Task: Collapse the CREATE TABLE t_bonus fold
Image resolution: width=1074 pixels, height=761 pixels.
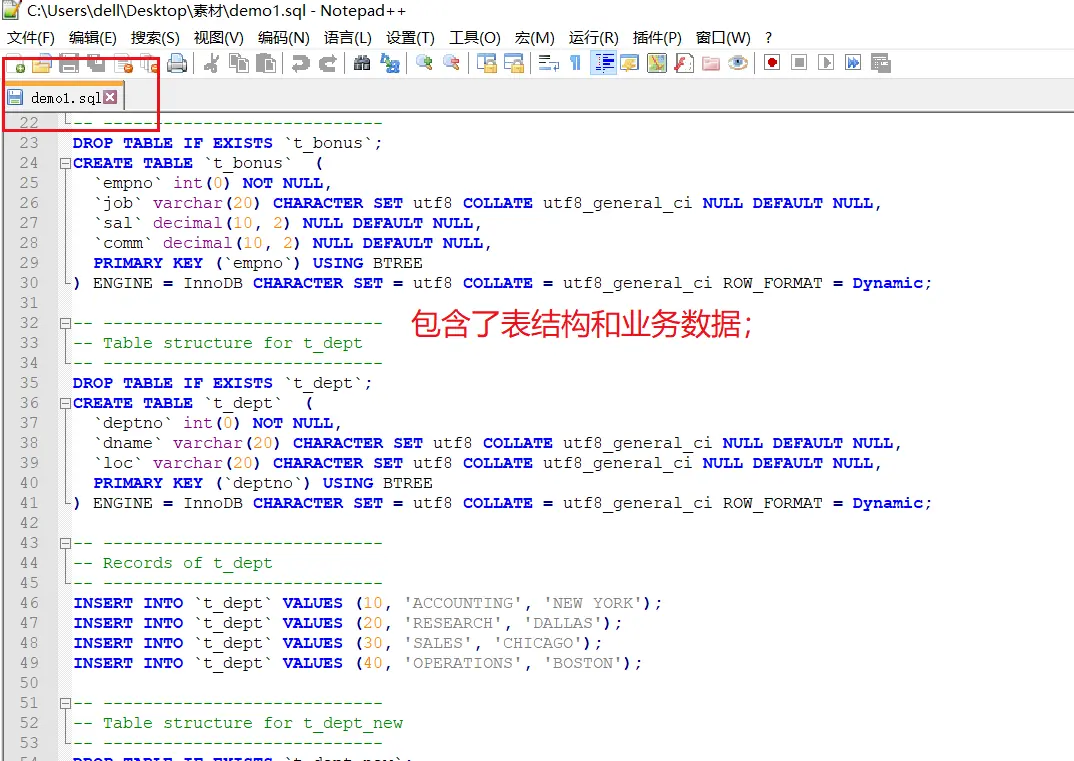Action: pyautogui.click(x=65, y=164)
